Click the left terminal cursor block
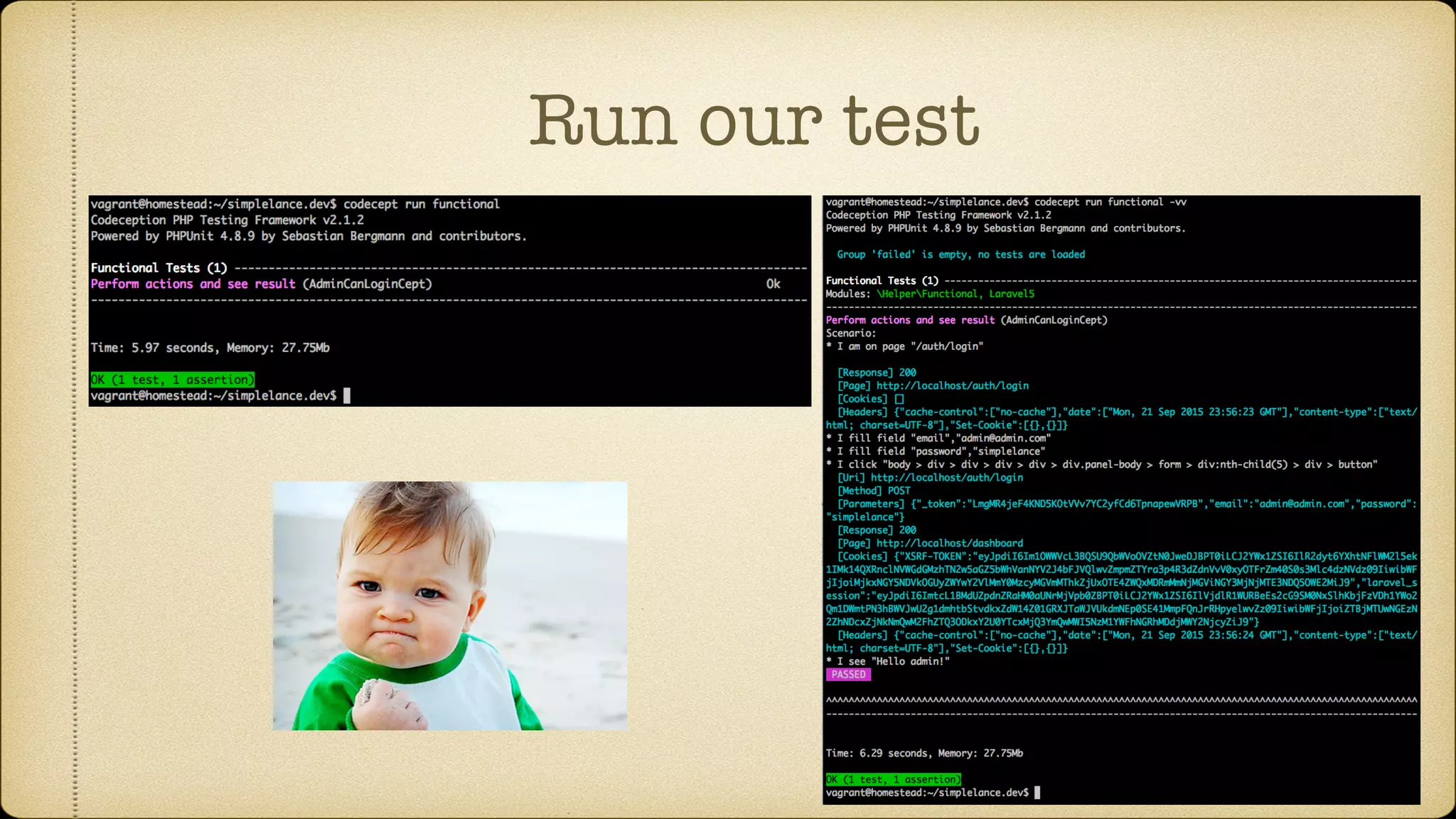The height and width of the screenshot is (819, 1456). [347, 396]
